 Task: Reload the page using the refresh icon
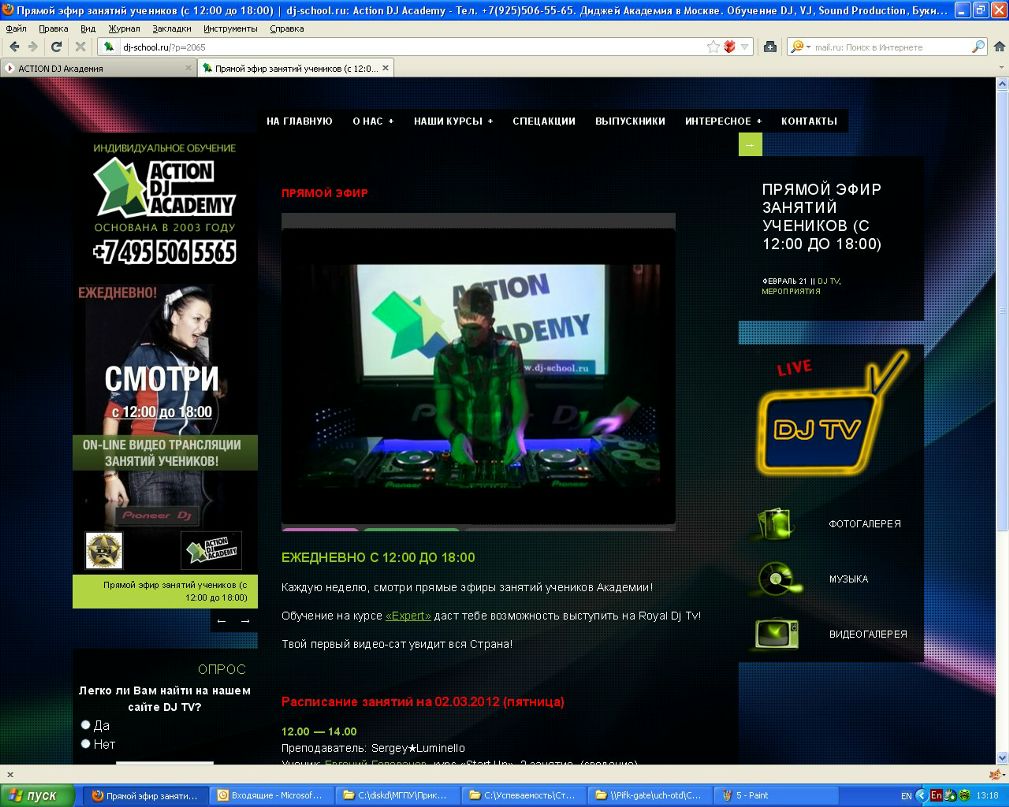(57, 46)
